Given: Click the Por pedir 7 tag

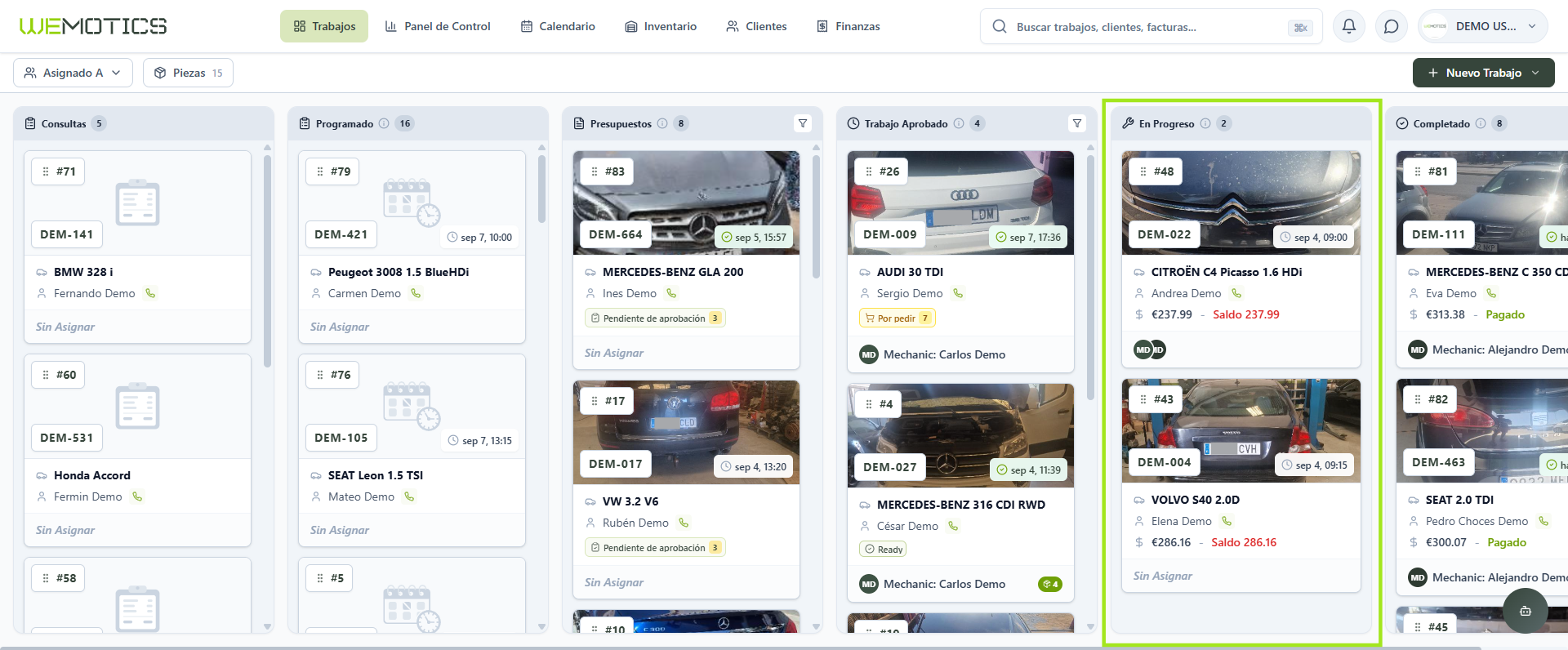Looking at the screenshot, I should 898,318.
